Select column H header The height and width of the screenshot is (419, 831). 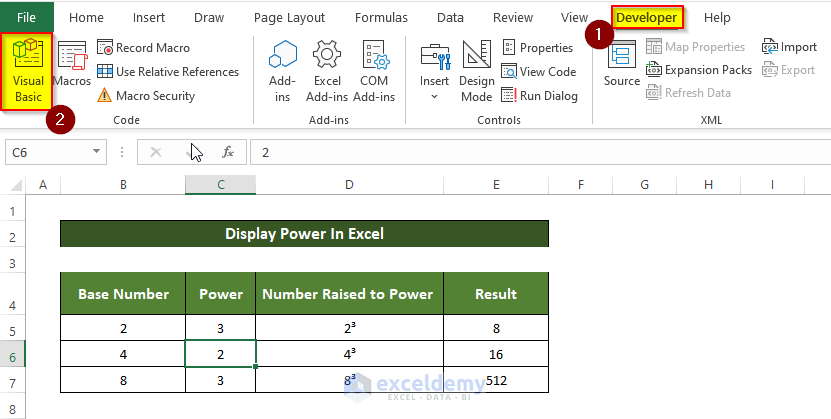(709, 184)
